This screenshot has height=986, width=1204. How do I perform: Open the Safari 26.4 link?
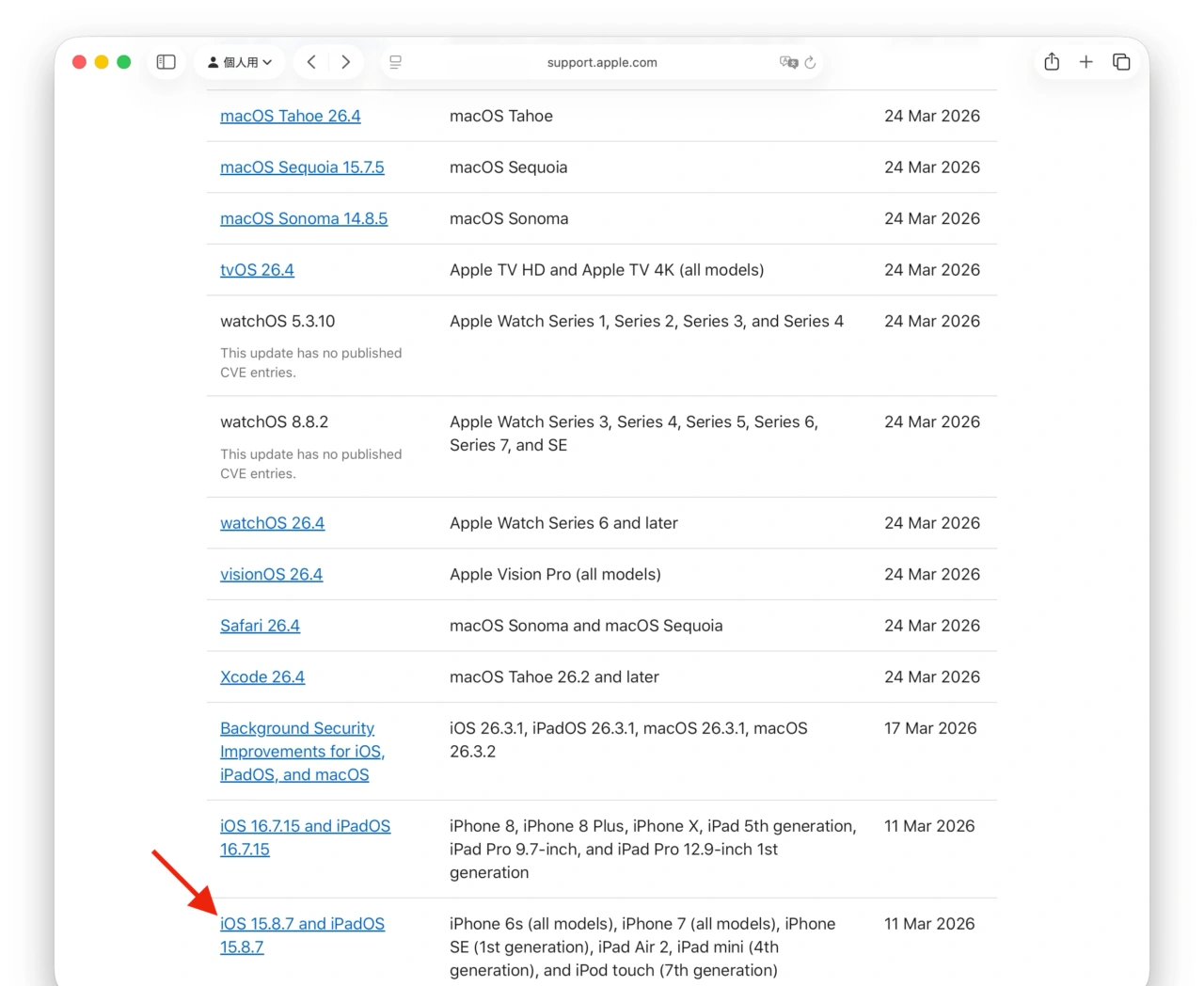260,626
